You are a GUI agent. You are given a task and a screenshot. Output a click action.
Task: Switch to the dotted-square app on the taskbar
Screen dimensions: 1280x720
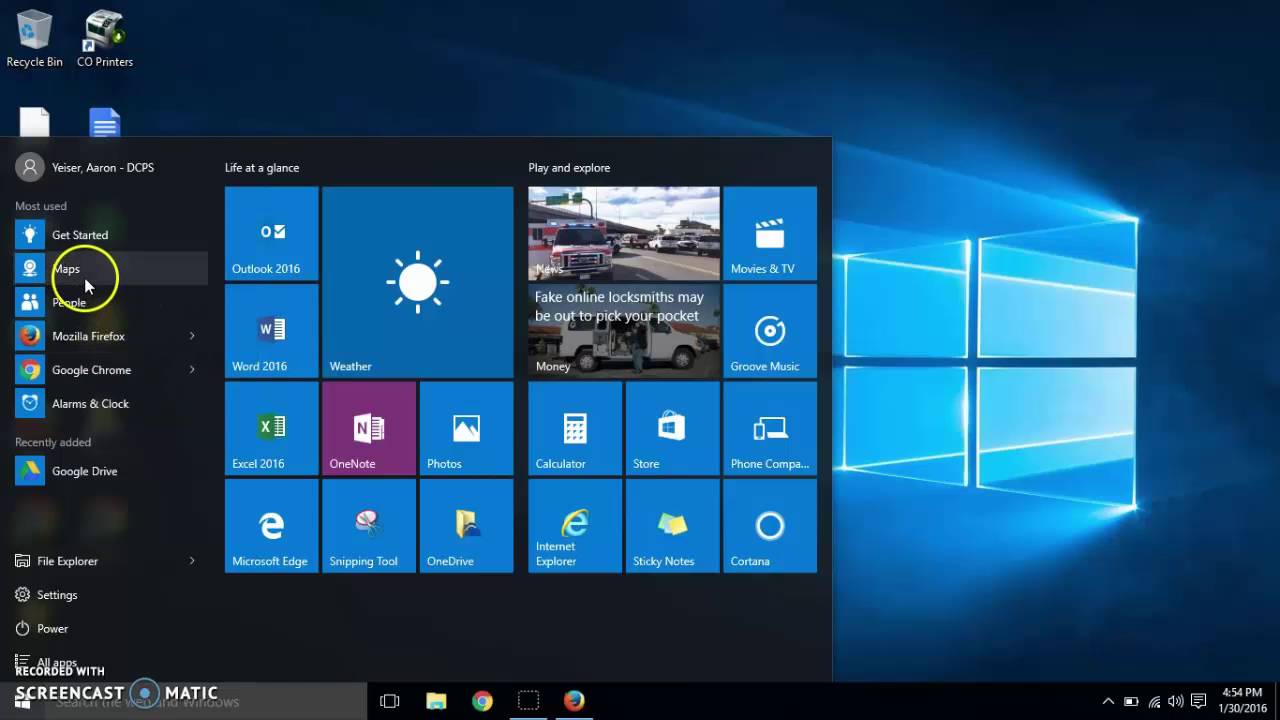point(528,701)
